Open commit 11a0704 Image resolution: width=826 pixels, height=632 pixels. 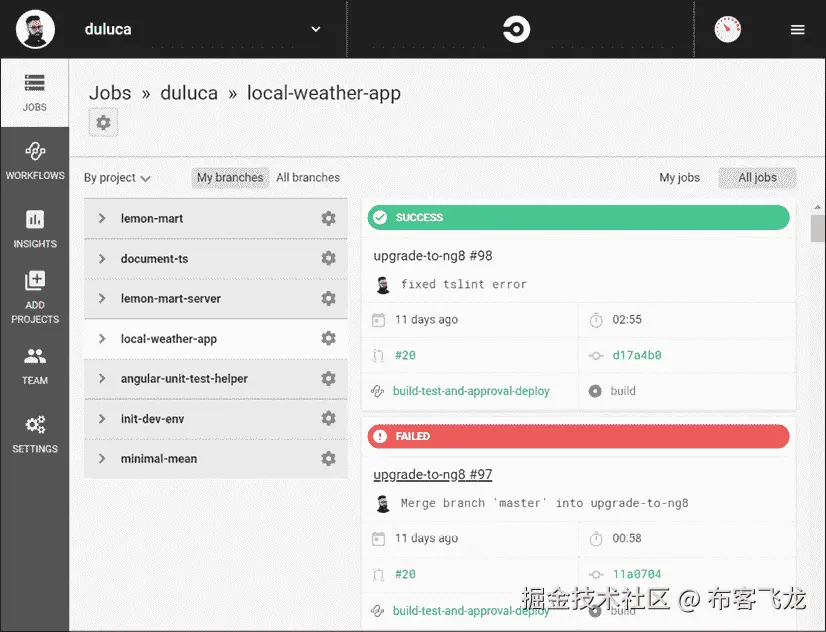[637, 574]
